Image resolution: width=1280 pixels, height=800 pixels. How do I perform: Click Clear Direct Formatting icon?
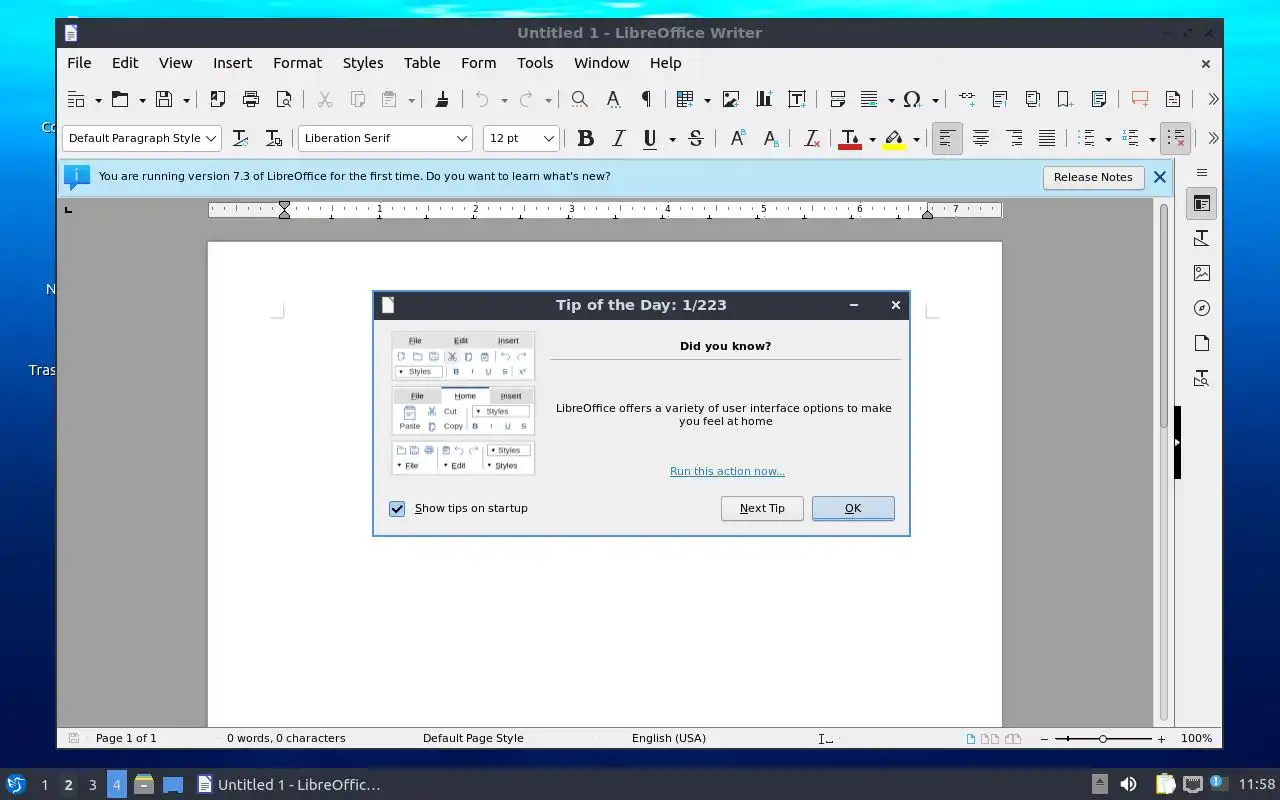[812, 138]
